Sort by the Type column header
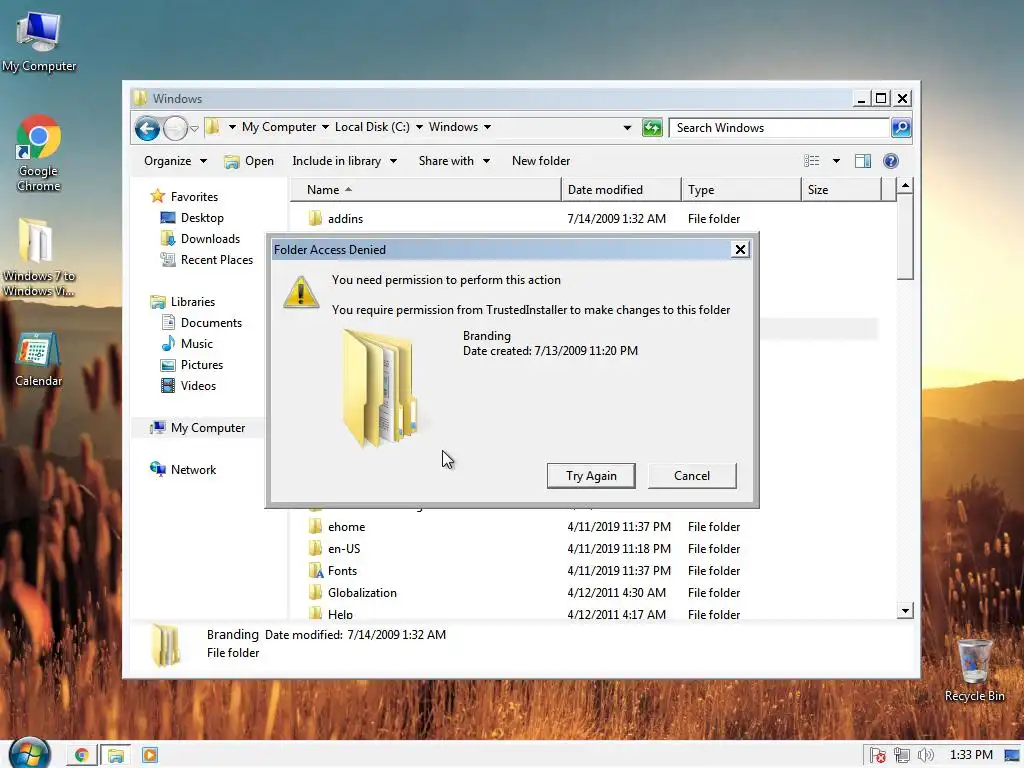1024x768 pixels. [x=741, y=189]
